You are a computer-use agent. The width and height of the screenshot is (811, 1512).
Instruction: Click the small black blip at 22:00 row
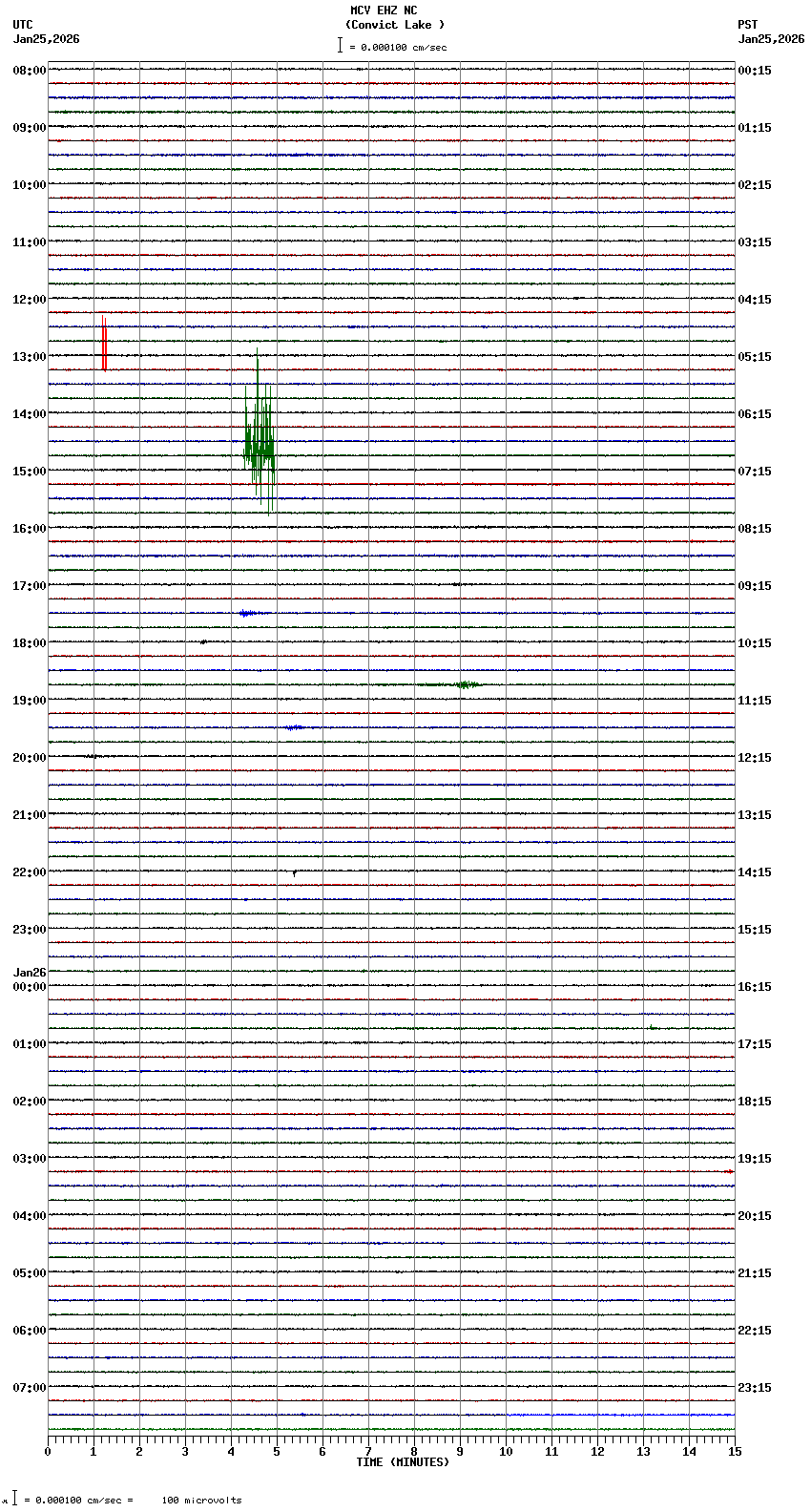[x=295, y=872]
